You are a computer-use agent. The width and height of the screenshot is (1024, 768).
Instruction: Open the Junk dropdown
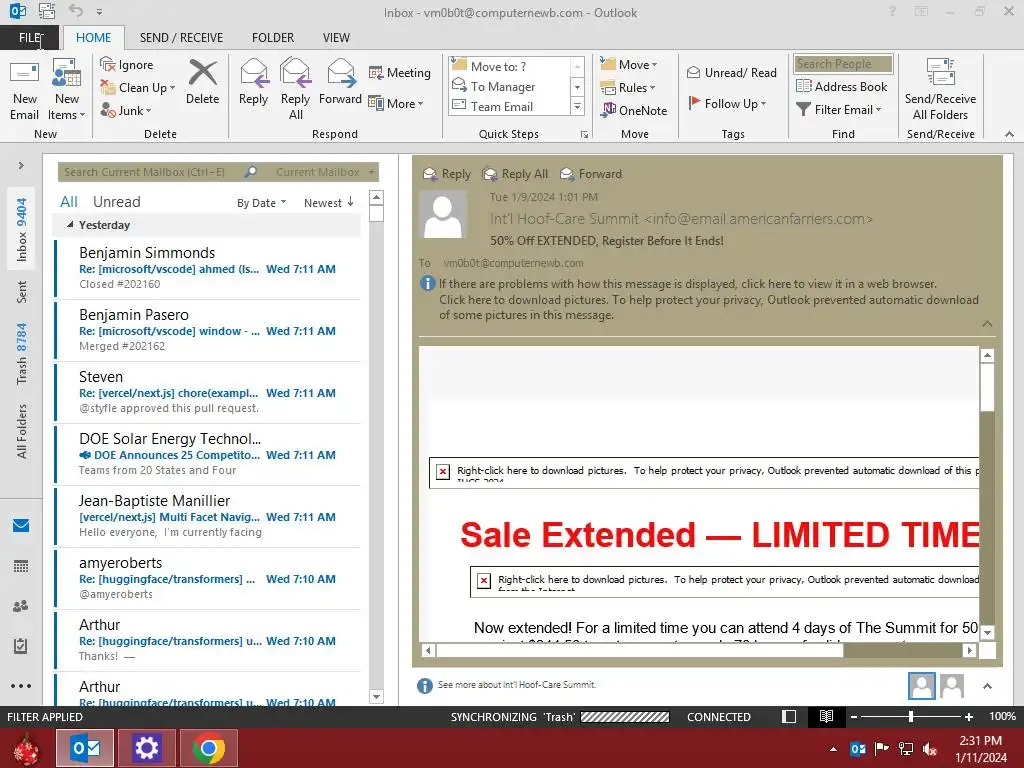coord(126,110)
